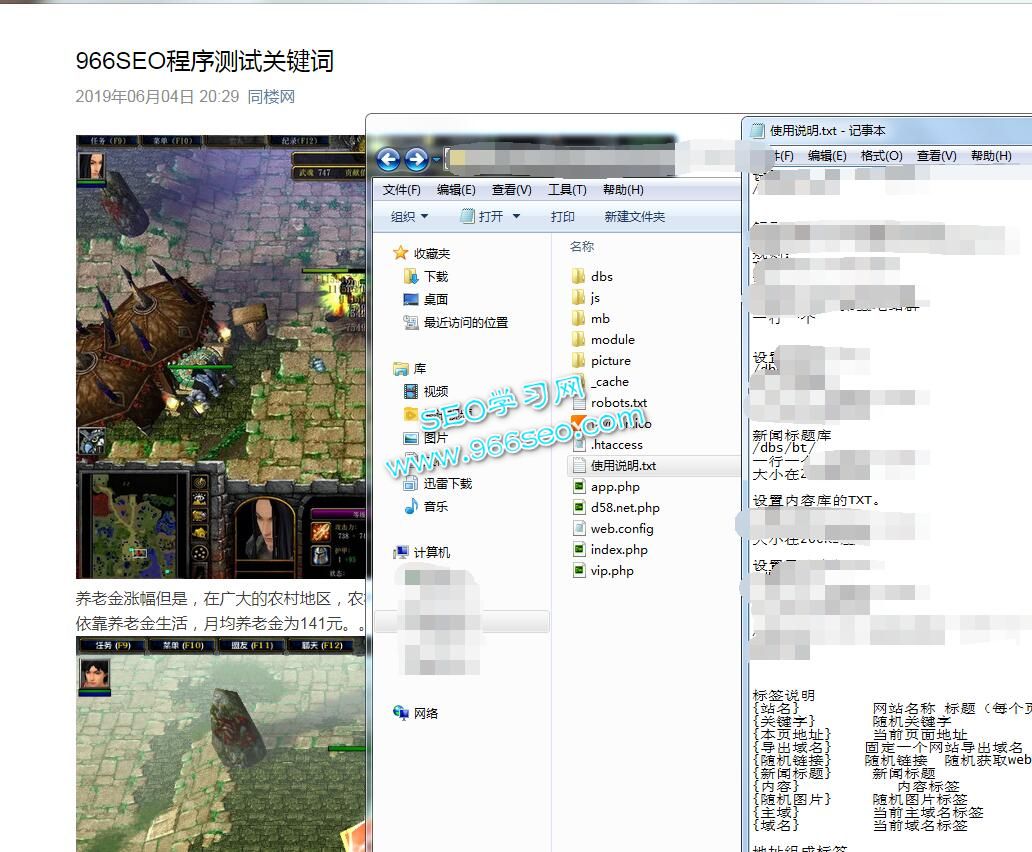This screenshot has height=852, width=1032.
Task: Select the dbs folder icon
Action: point(579,276)
